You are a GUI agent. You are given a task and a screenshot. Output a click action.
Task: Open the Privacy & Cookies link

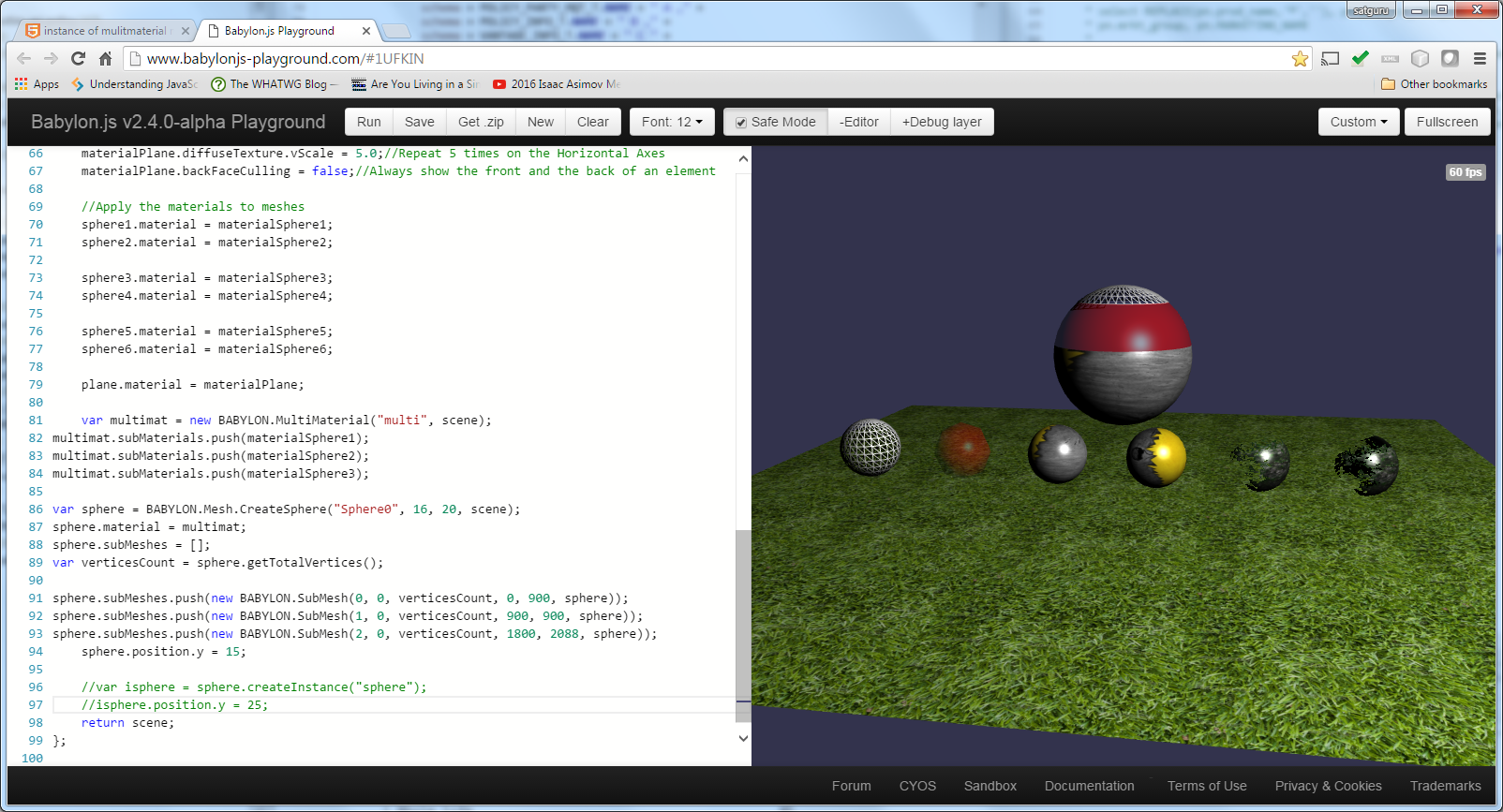coord(1328,786)
